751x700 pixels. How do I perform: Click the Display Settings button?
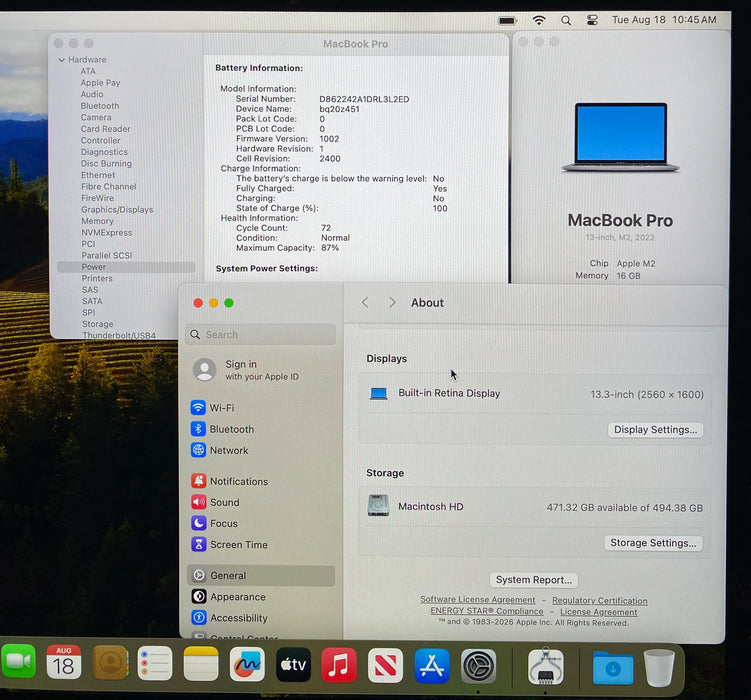(655, 429)
